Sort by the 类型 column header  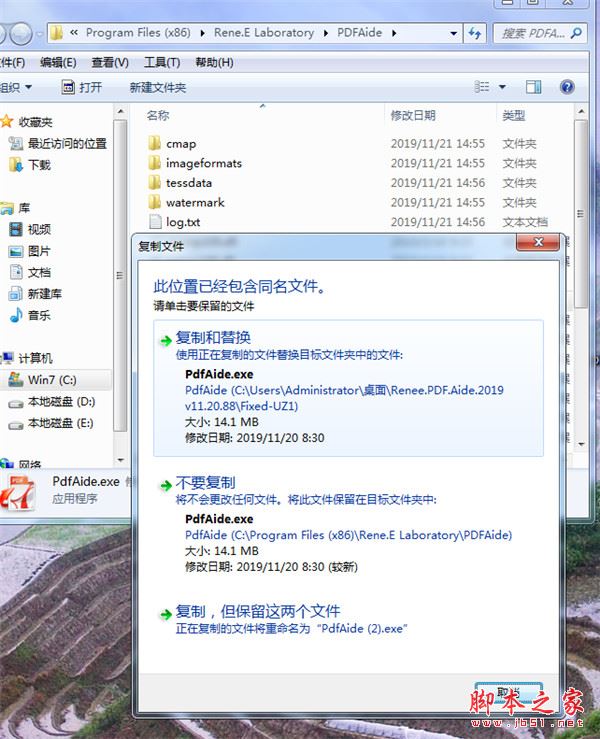514,115
